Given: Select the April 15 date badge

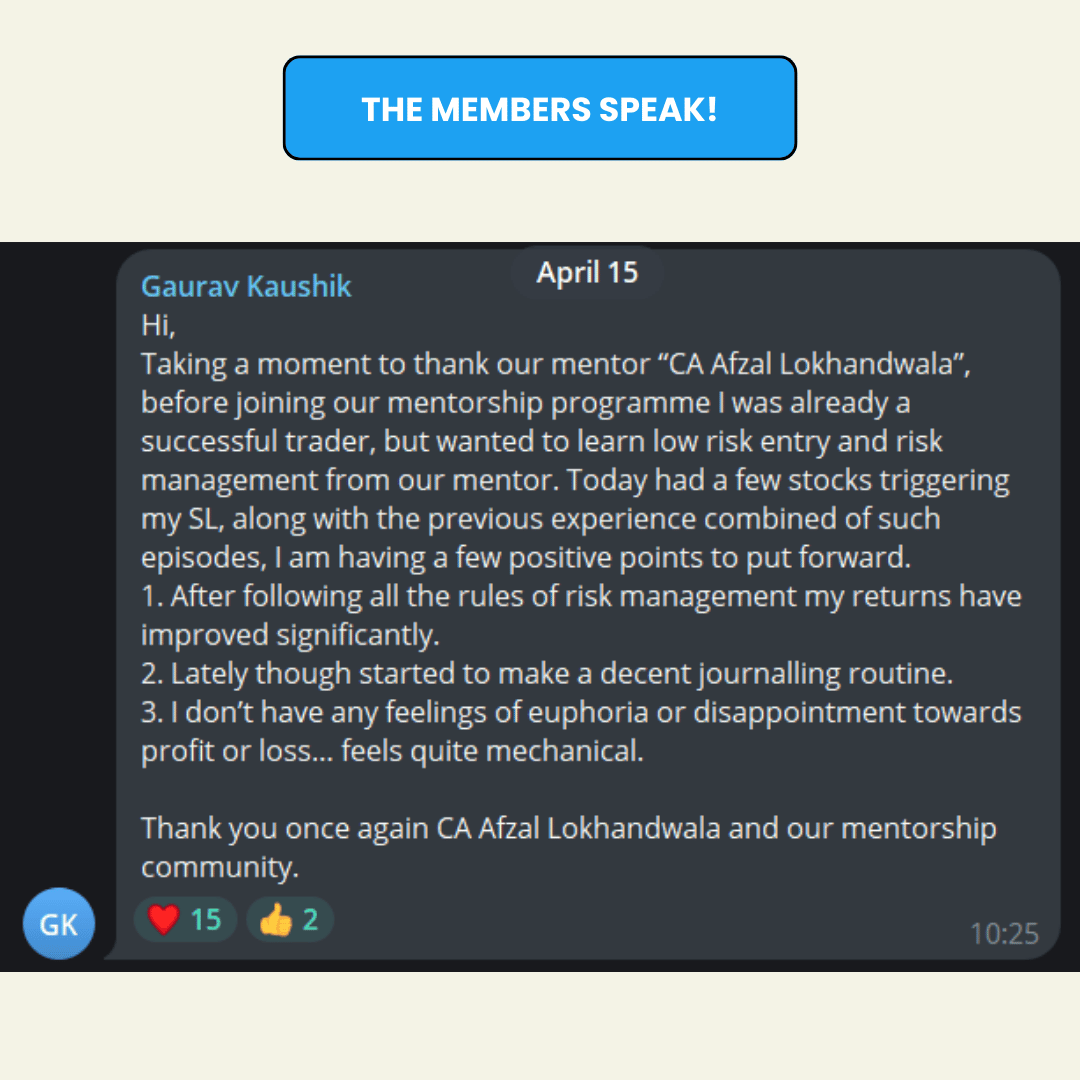Looking at the screenshot, I should (x=587, y=273).
